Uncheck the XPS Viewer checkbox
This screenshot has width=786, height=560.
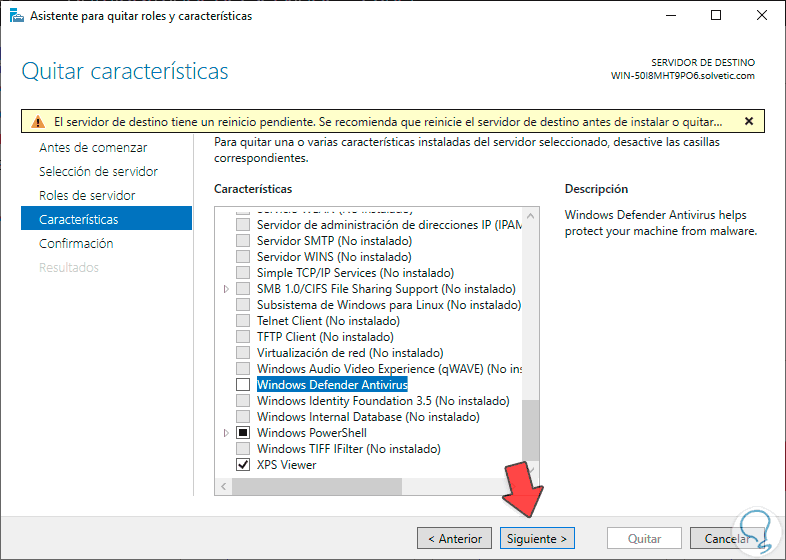[x=243, y=465]
